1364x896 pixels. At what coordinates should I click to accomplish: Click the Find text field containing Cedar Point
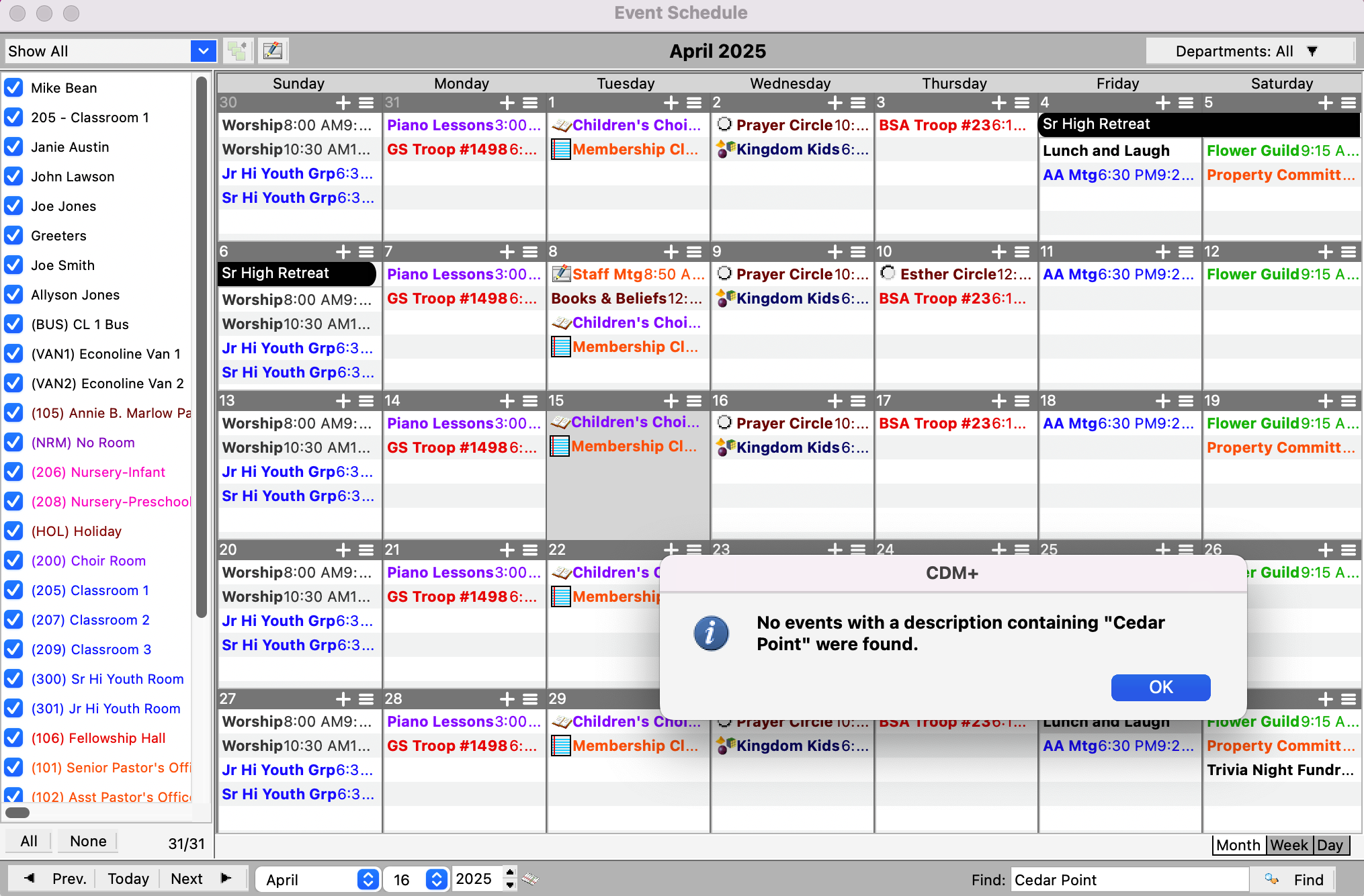(1129, 879)
